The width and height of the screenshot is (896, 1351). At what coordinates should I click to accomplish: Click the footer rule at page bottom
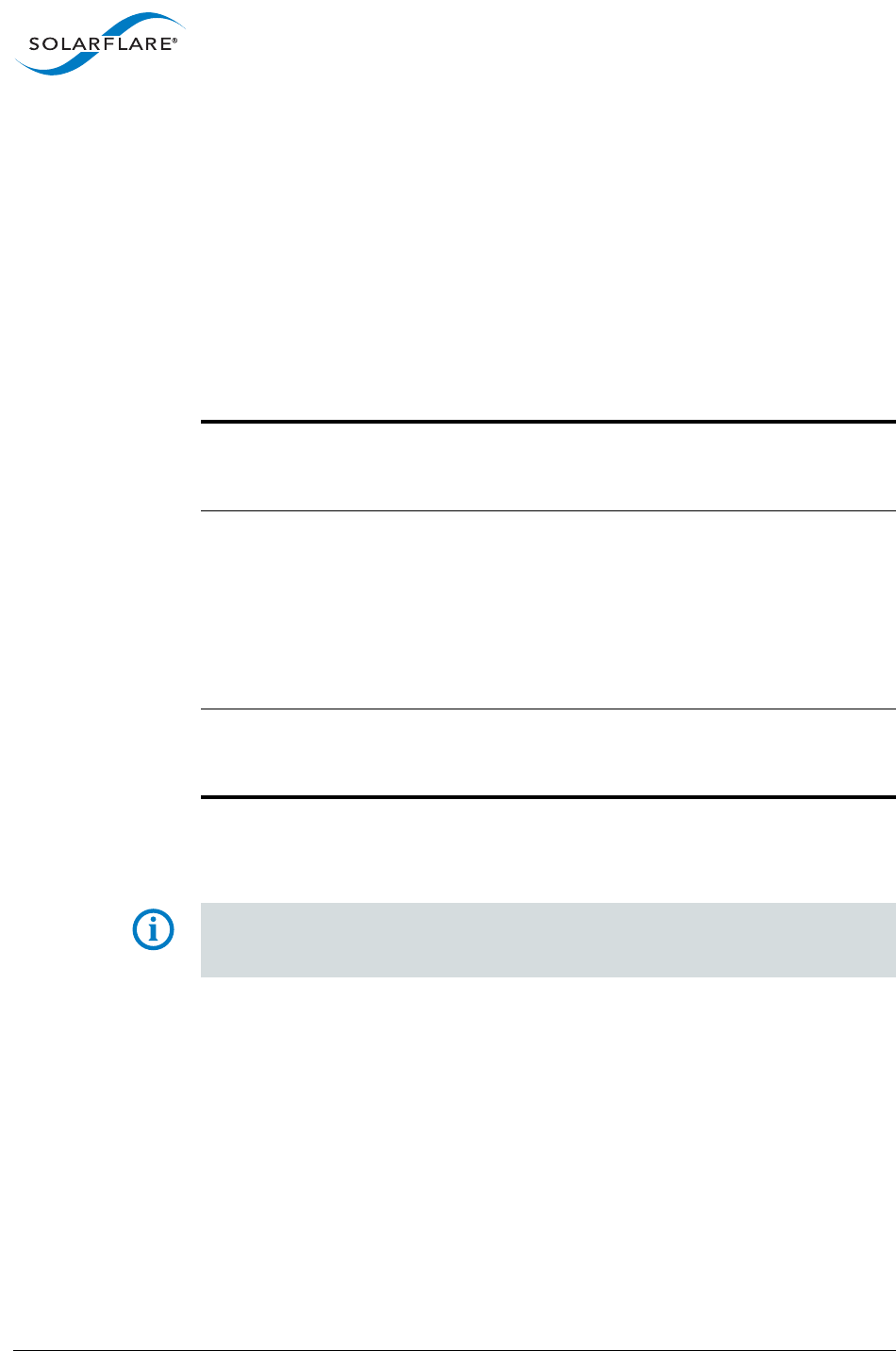click(x=448, y=1349)
